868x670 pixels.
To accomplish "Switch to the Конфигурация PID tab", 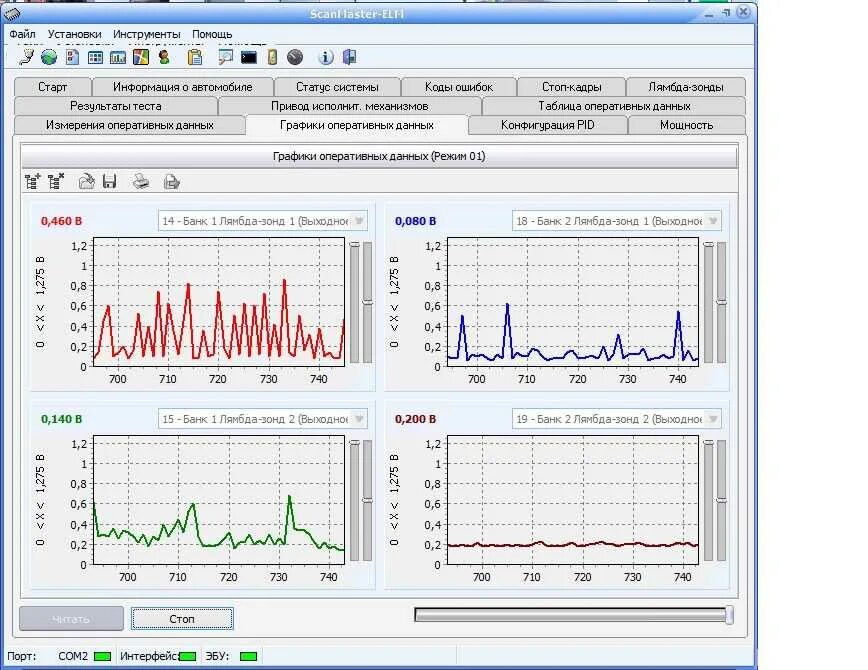I will click(x=547, y=125).
